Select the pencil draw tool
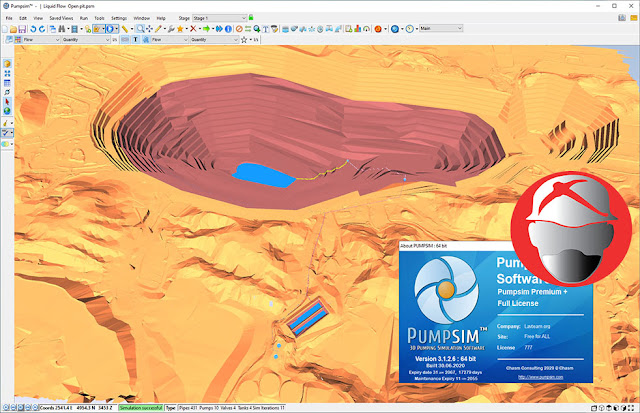Screen dimensions: 640x413 [158, 29]
